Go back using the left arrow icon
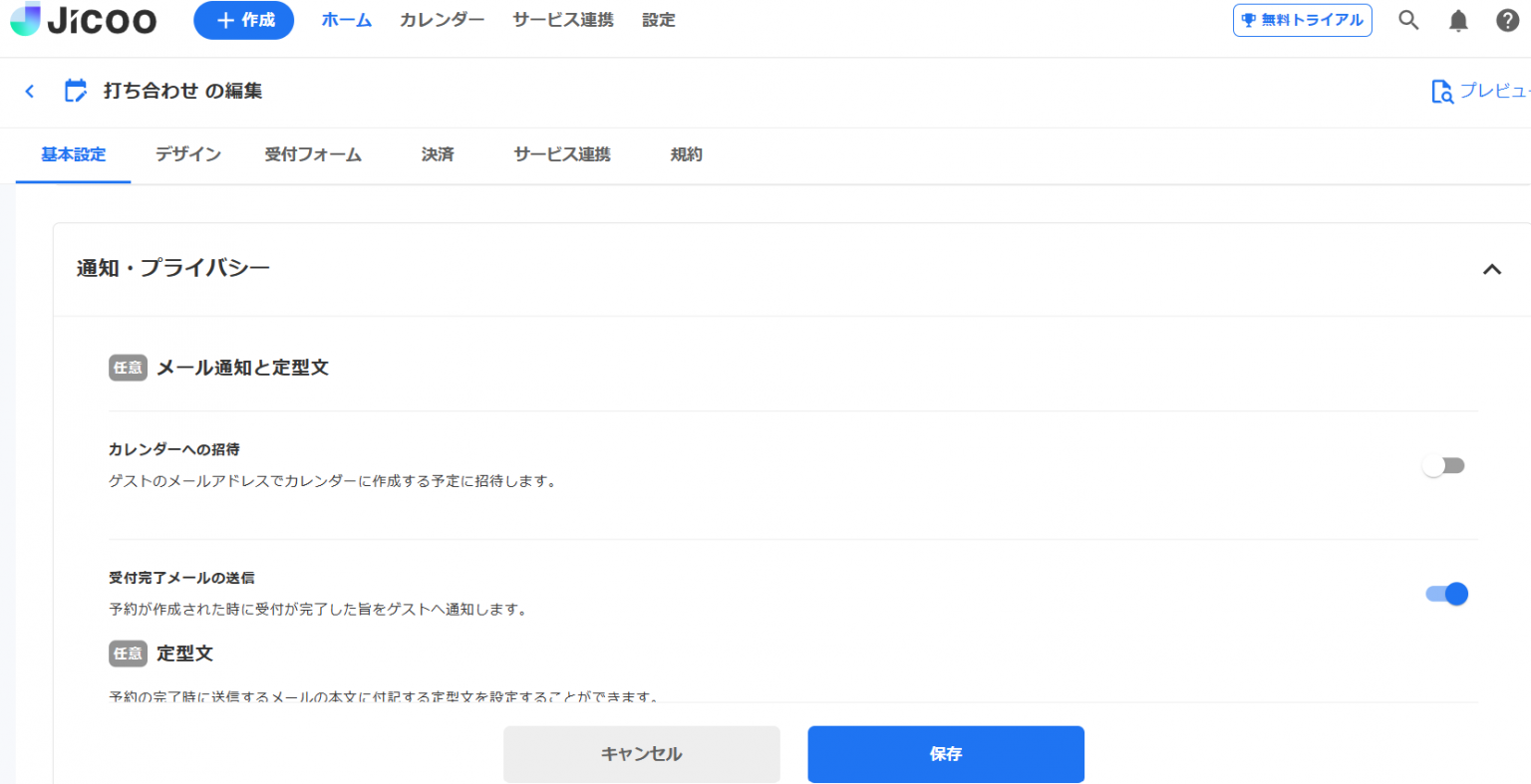The height and width of the screenshot is (784, 1531). (29, 91)
